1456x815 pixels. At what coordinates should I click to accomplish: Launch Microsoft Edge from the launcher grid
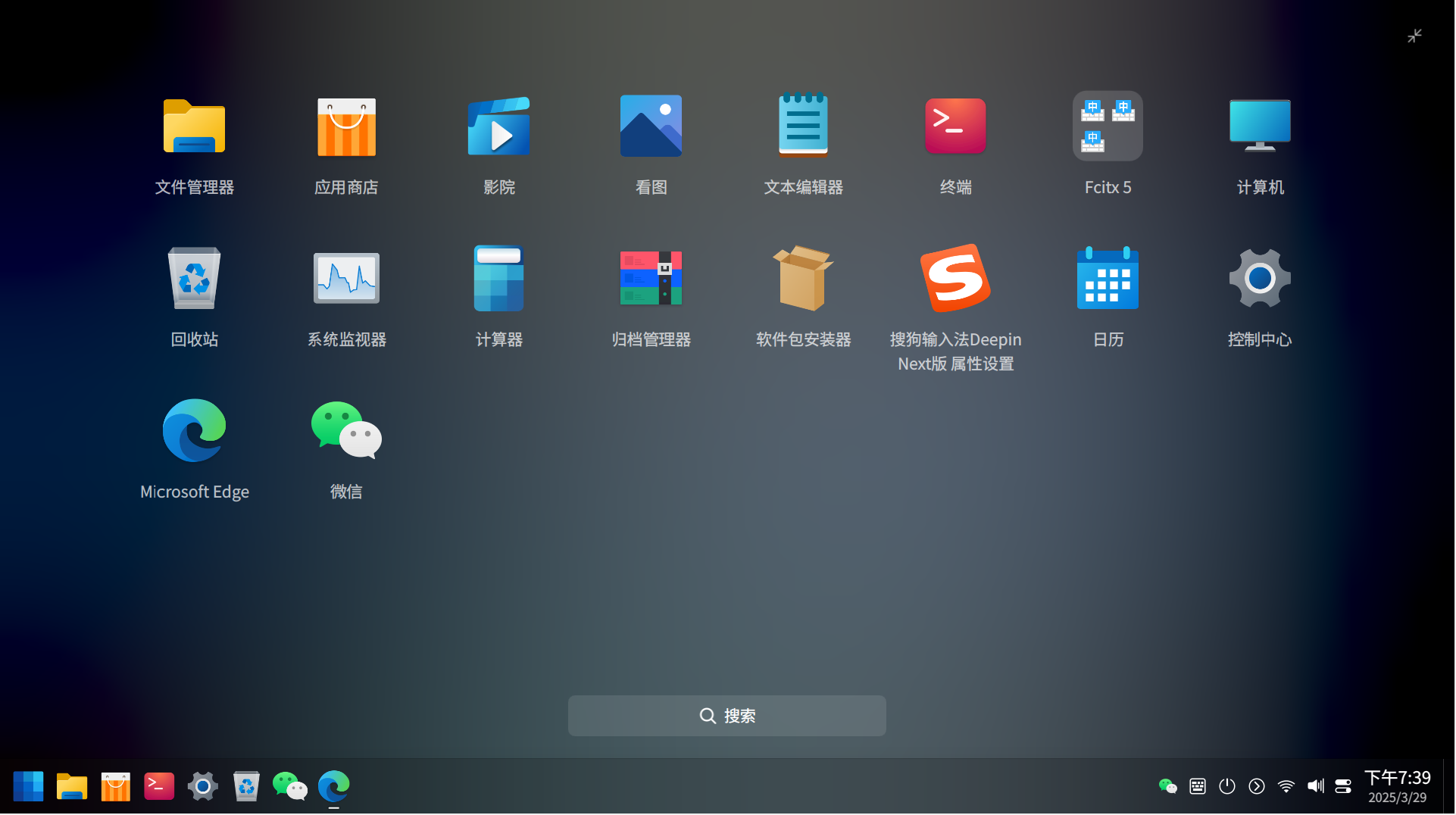click(x=195, y=430)
